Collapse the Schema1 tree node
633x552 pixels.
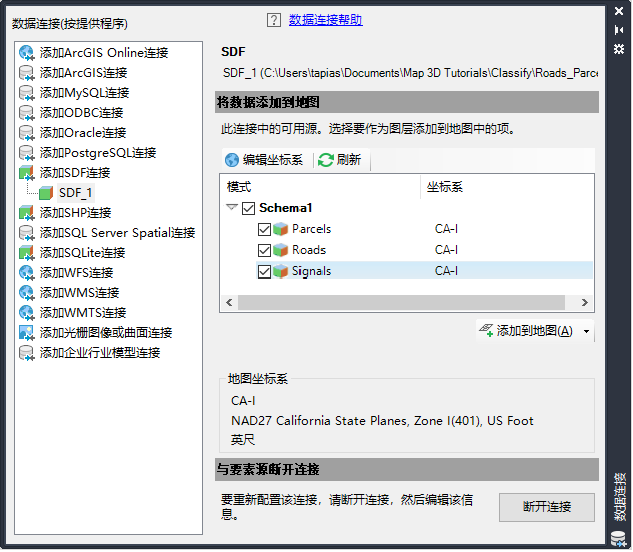(x=232, y=208)
